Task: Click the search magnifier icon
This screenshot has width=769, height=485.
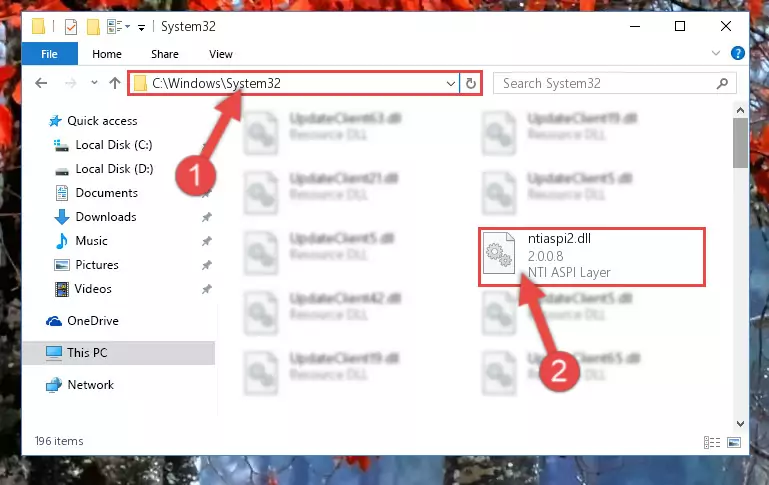Action: (x=722, y=83)
